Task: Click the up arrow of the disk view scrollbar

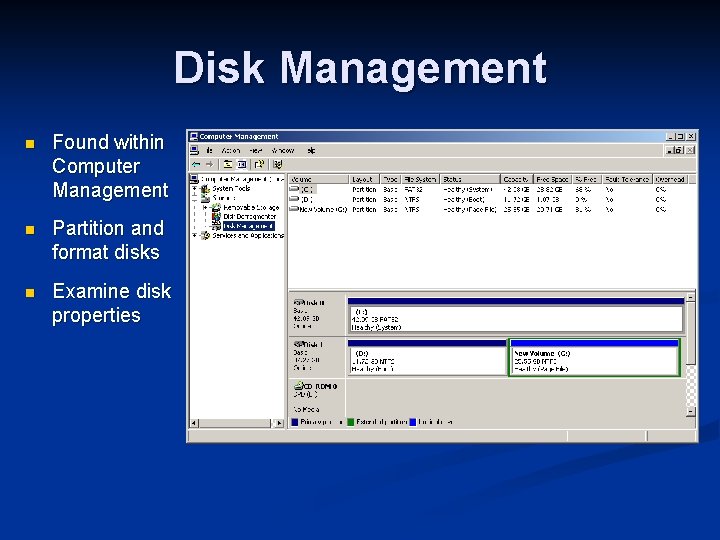Action: click(691, 297)
